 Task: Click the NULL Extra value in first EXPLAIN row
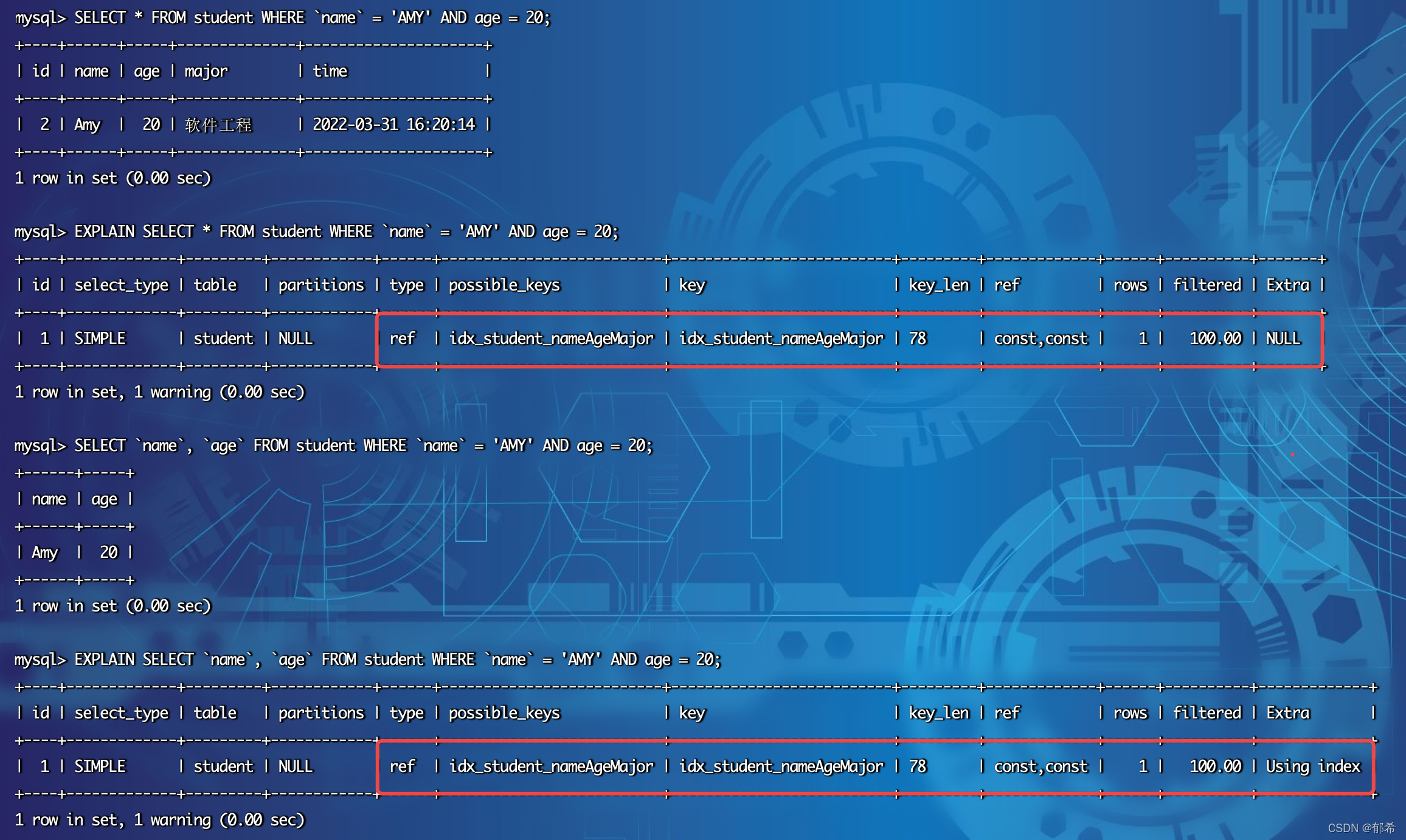[1283, 339]
